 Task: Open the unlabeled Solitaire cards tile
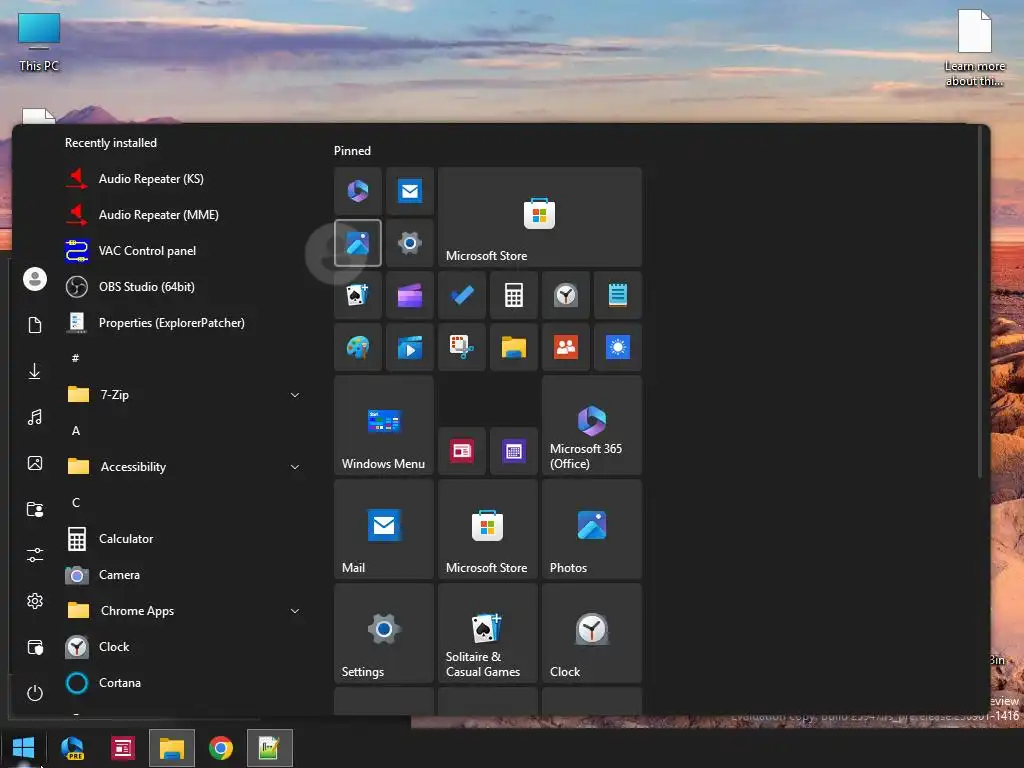358,295
